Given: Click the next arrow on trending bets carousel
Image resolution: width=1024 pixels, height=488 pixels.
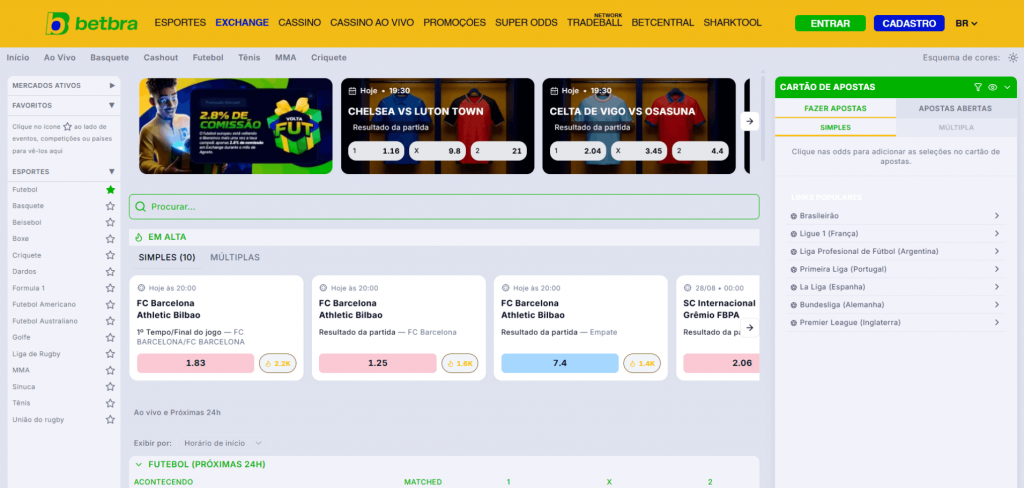Looking at the screenshot, I should coord(750,327).
